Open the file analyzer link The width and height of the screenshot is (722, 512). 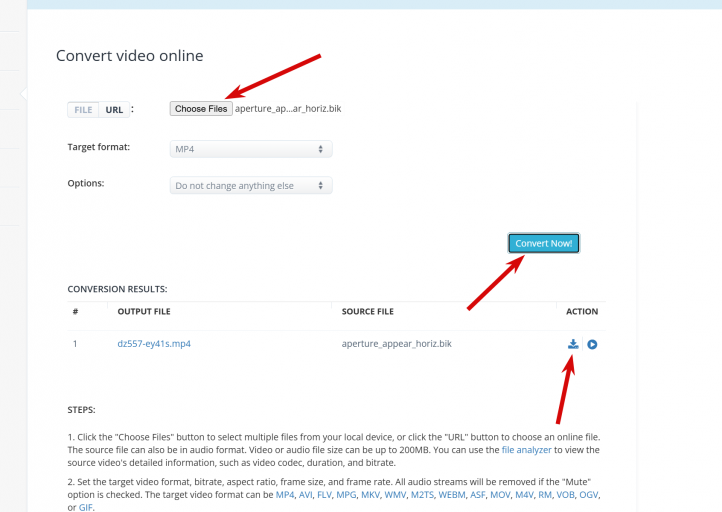[x=526, y=450]
